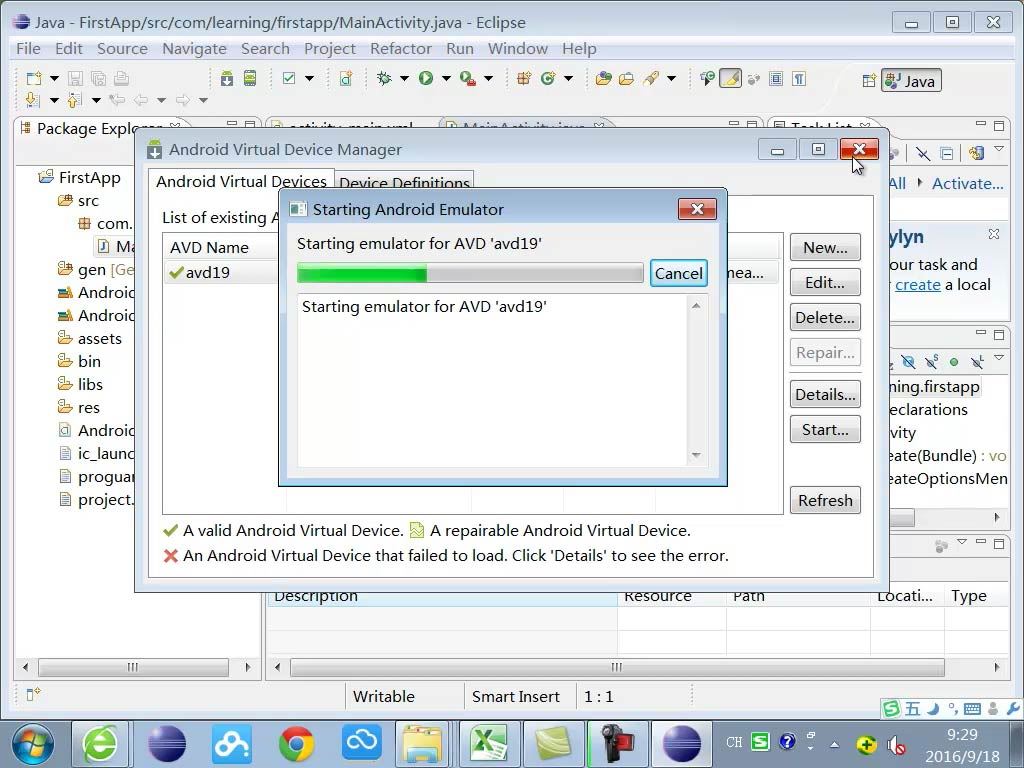The image size is (1024, 768).
Task: Open the Refactor menu
Action: click(400, 48)
